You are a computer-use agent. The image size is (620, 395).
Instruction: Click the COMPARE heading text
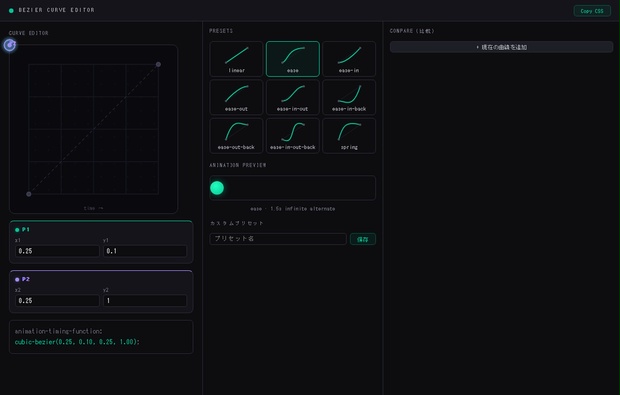click(412, 31)
